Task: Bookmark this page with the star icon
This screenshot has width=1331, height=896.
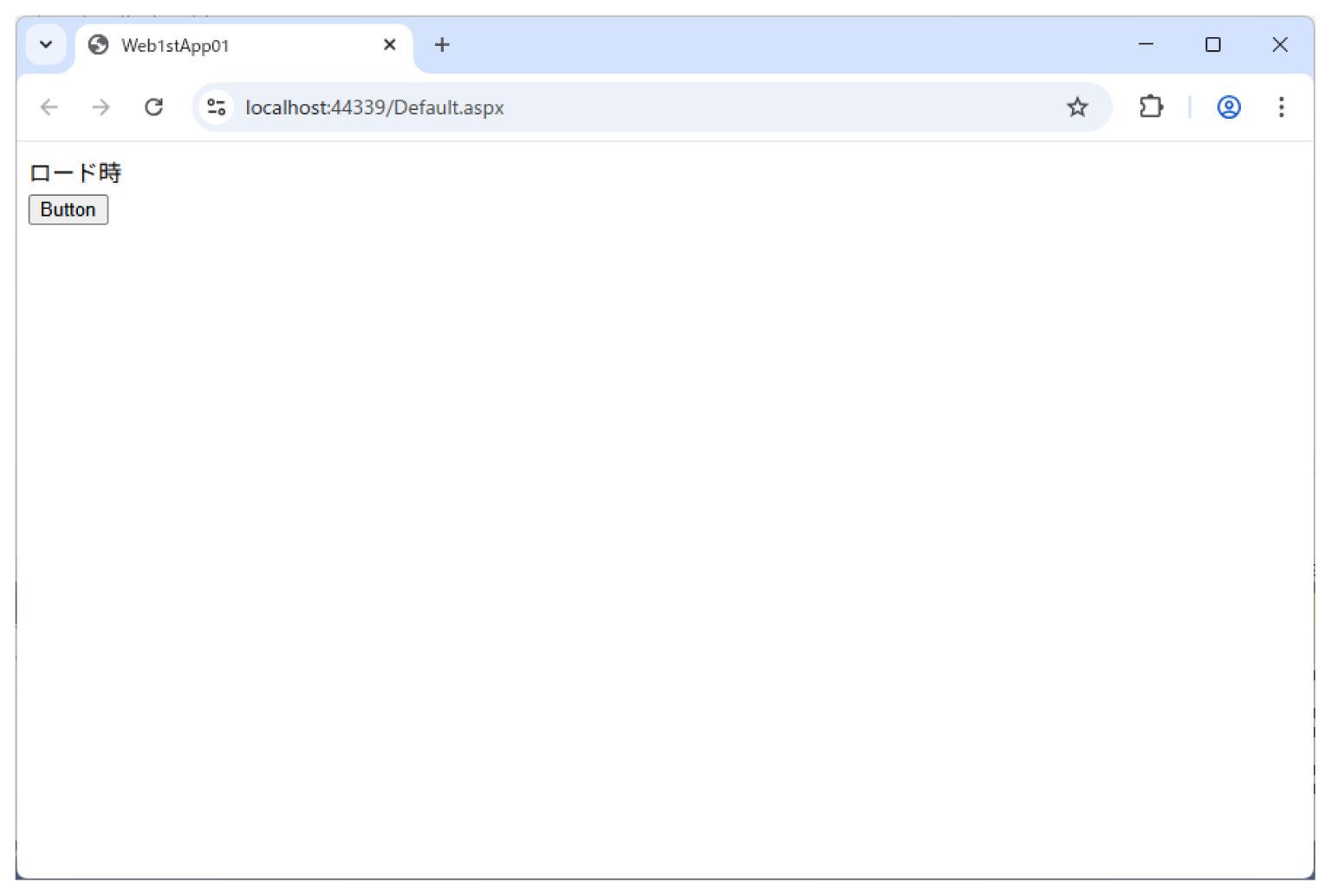Action: coord(1077,107)
